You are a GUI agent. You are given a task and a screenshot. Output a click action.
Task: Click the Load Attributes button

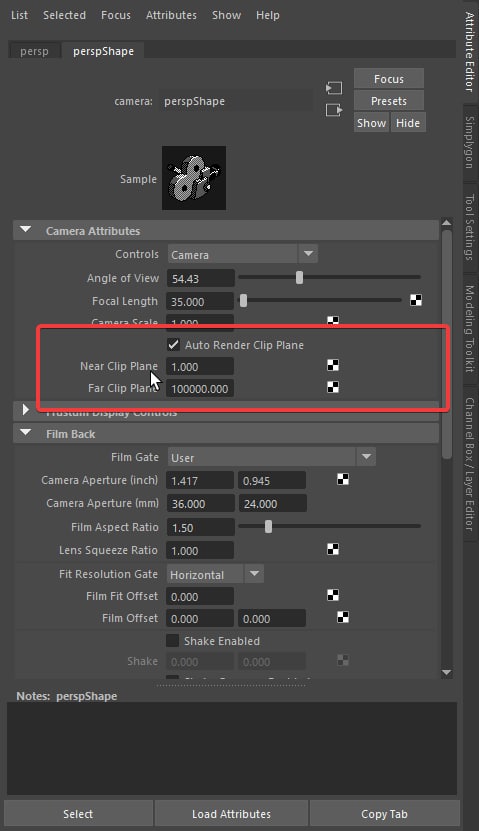tap(231, 814)
